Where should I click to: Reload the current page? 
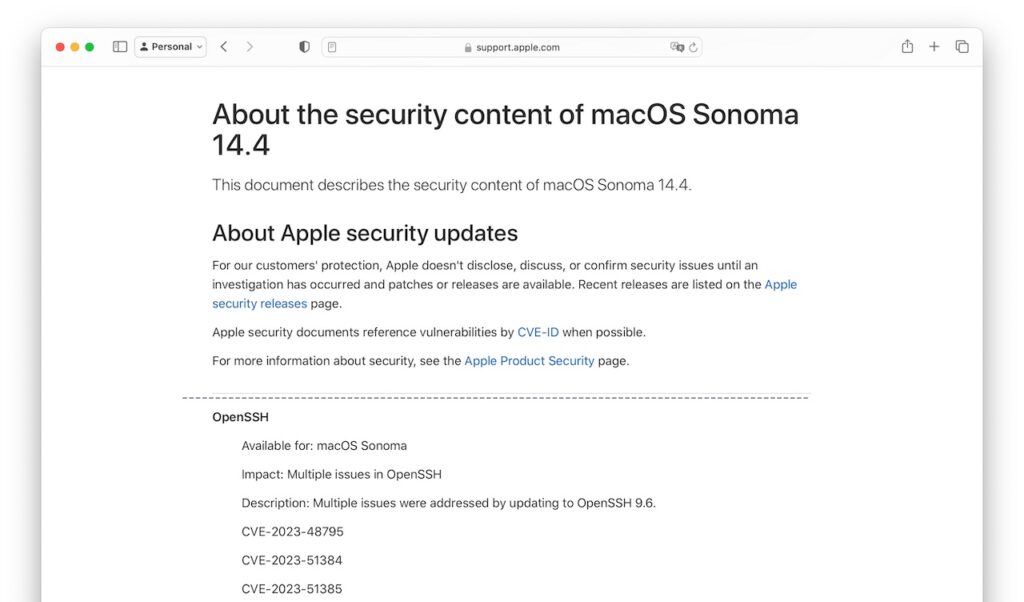pyautogui.click(x=690, y=47)
